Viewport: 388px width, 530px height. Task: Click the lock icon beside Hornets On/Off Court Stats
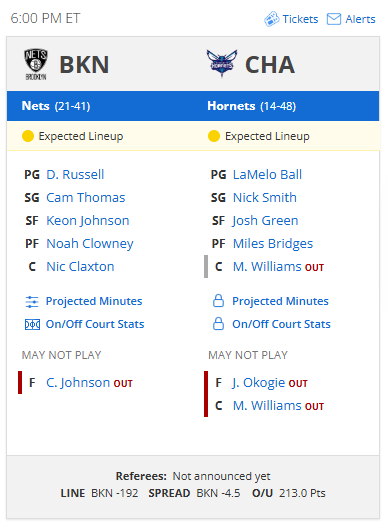pyautogui.click(x=218, y=323)
